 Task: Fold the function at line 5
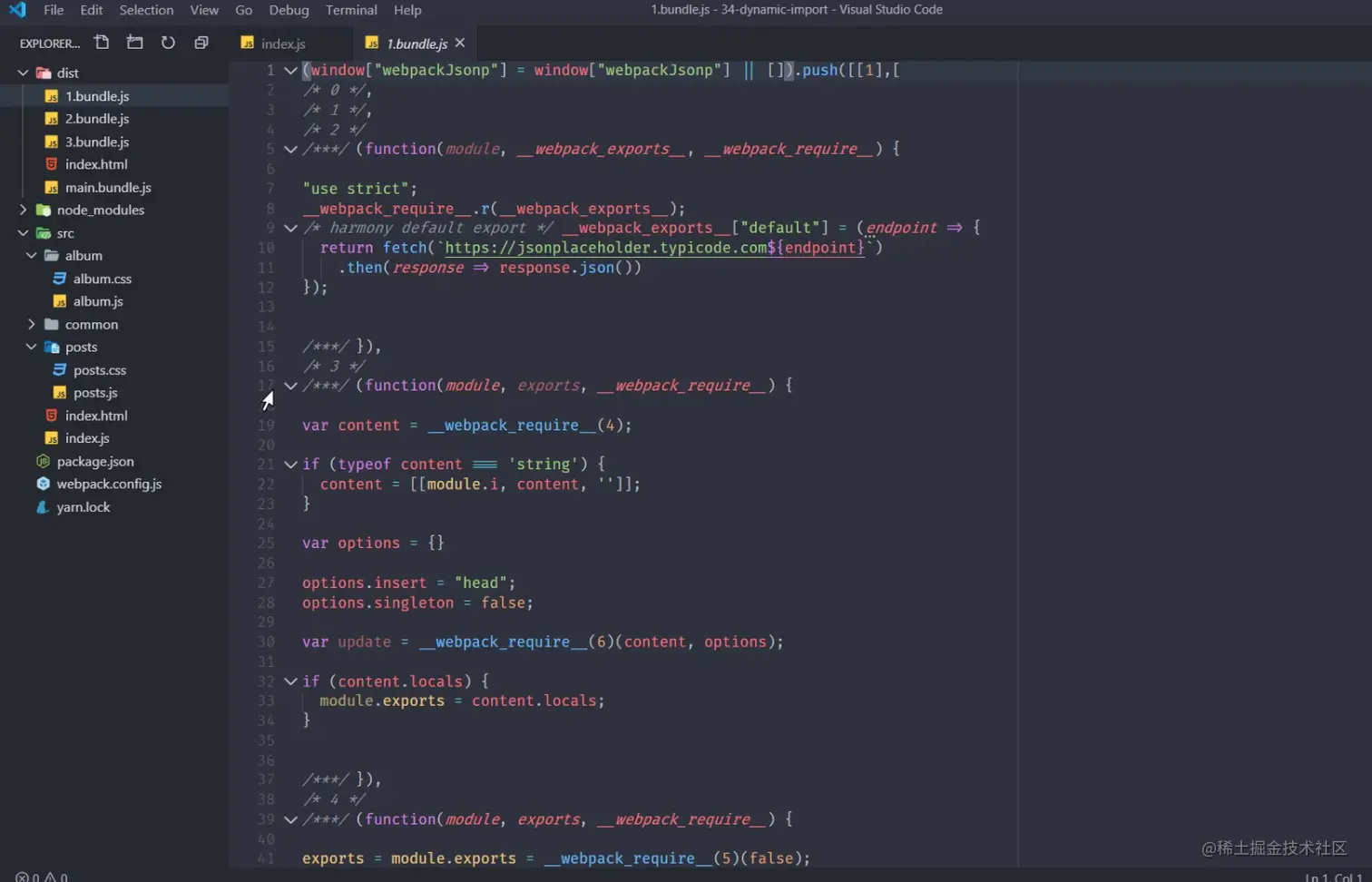[290, 149]
